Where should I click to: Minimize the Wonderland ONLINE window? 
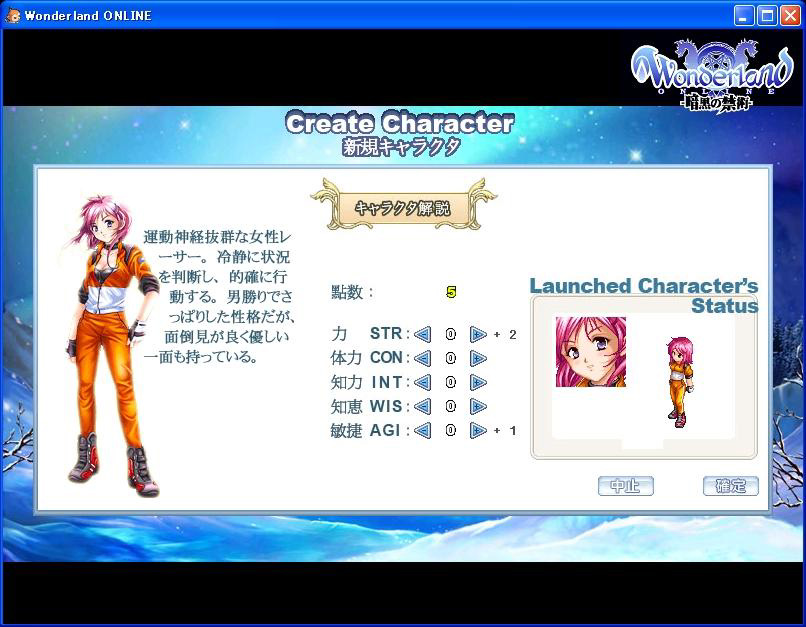(x=744, y=16)
